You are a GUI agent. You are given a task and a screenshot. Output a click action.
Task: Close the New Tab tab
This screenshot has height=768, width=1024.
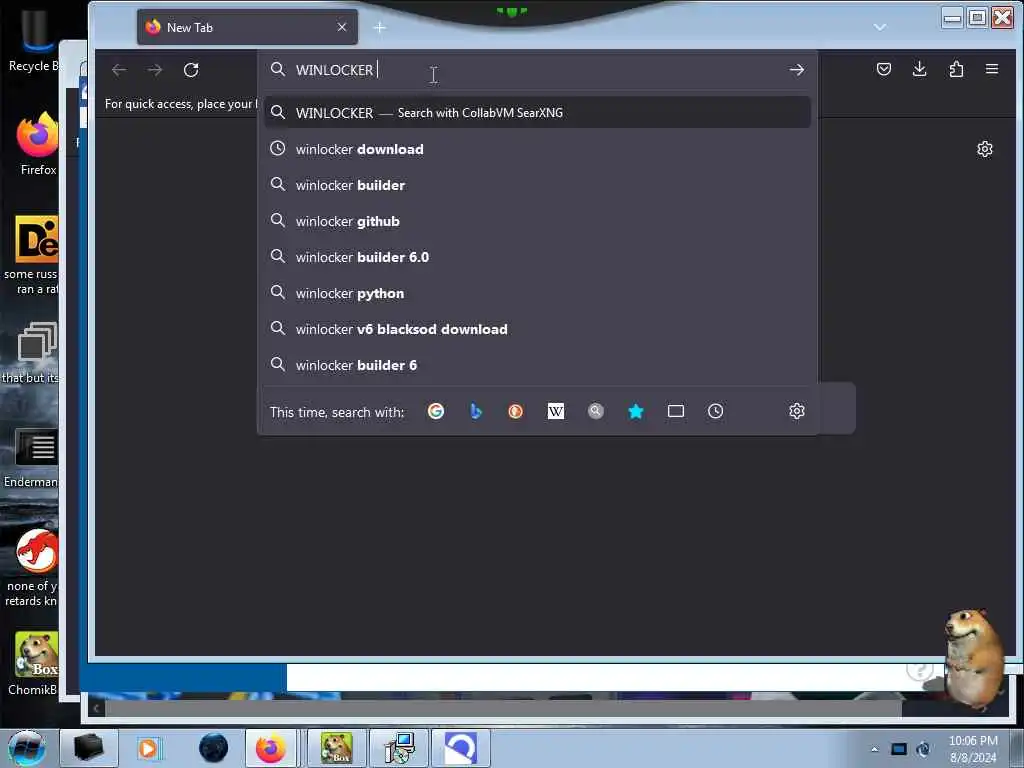pos(342,27)
